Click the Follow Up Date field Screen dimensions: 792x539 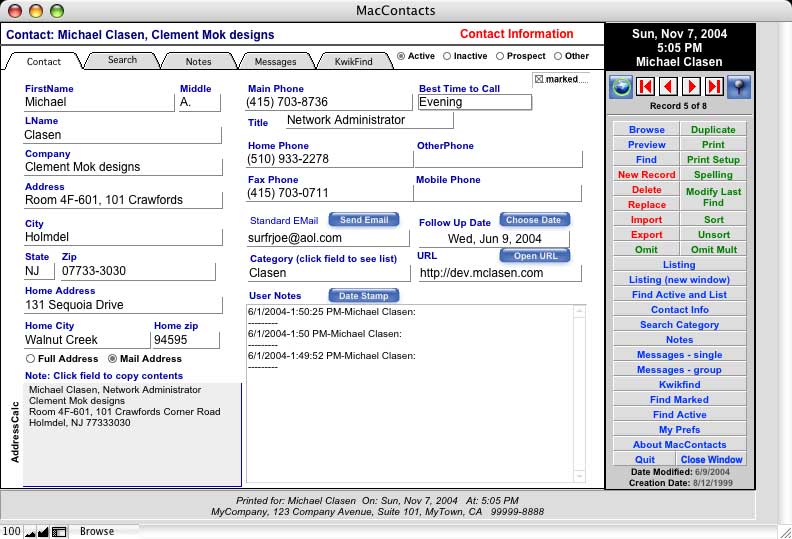tap(494, 239)
